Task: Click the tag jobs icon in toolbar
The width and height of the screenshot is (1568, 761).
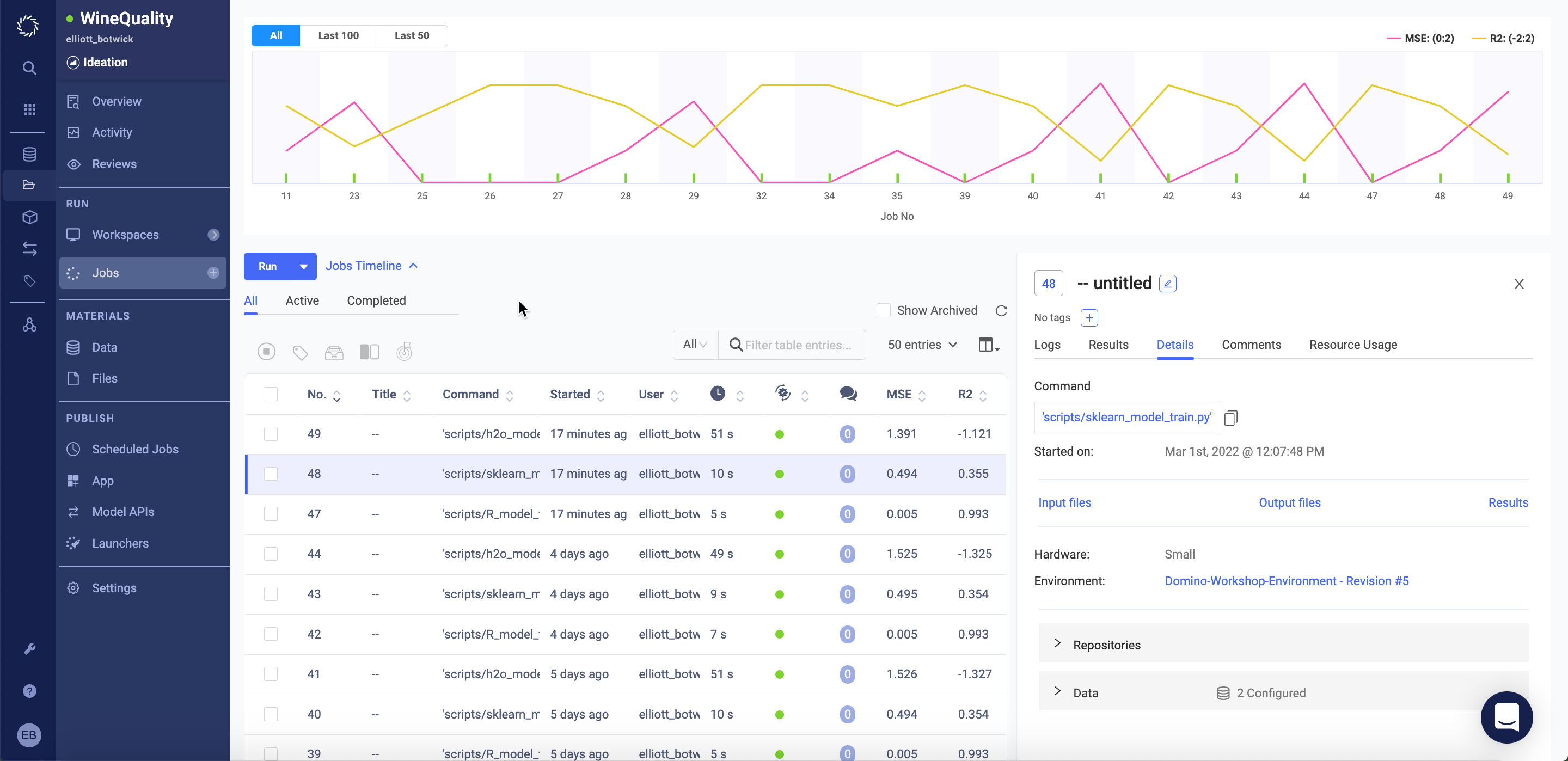Action: (300, 352)
